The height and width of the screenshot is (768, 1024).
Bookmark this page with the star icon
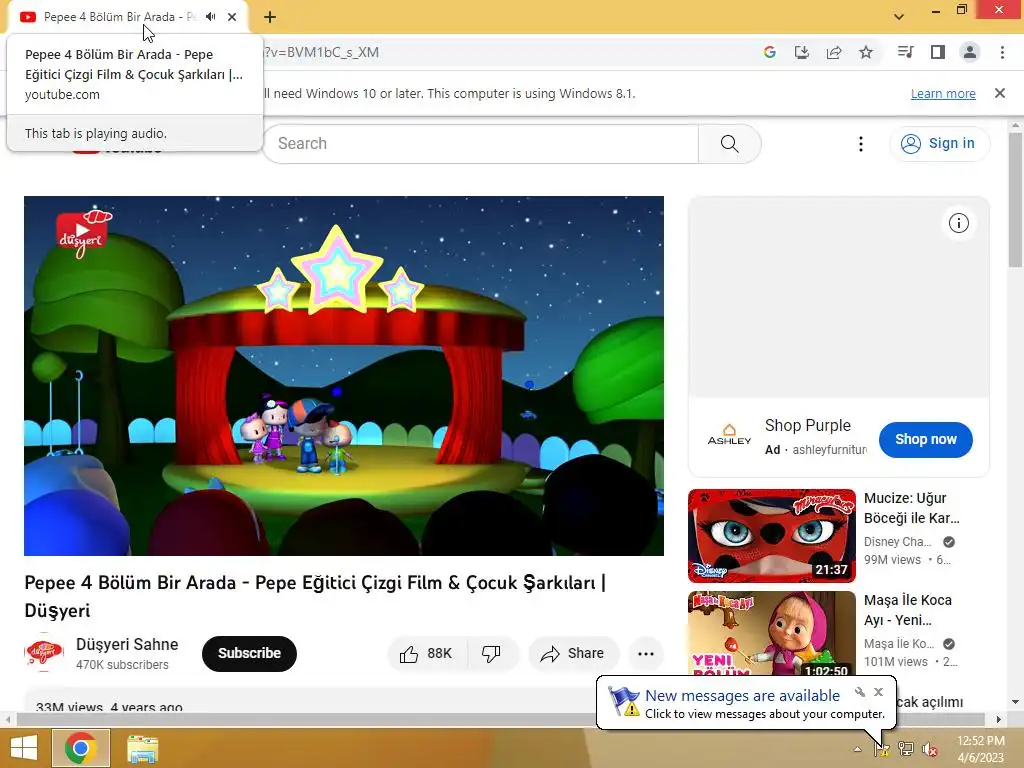866,52
